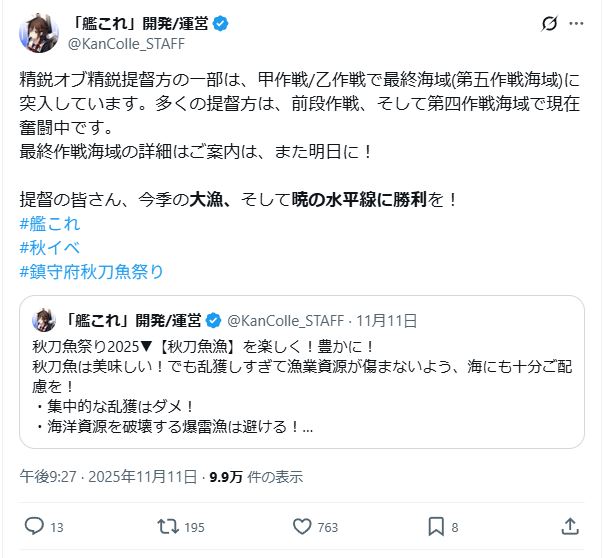The image size is (603, 558).
Task: Open the @KanColle_STAFF handle link in header
Action: [125, 44]
